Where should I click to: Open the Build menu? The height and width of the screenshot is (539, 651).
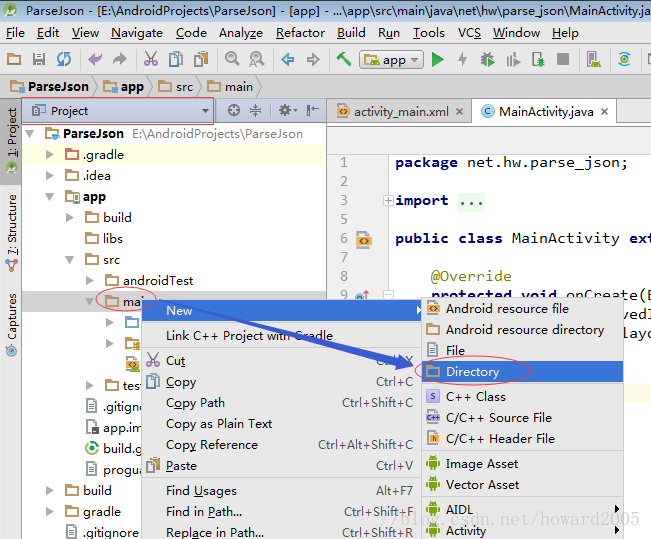351,33
